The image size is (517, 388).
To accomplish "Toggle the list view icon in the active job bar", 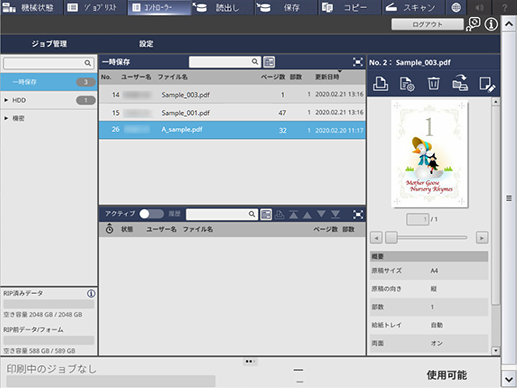I will [x=266, y=214].
